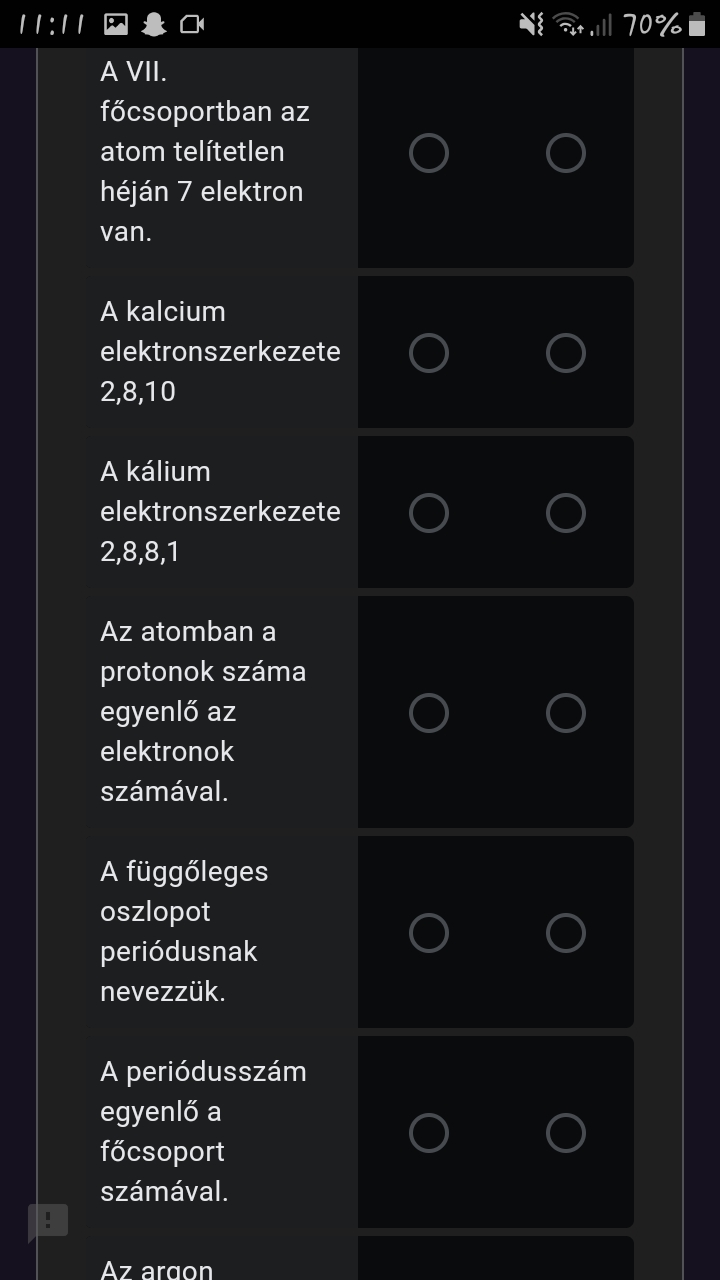Choose first radio for periódusszám statement
Image resolution: width=720 pixels, height=1280 pixels.
pyautogui.click(x=429, y=1133)
